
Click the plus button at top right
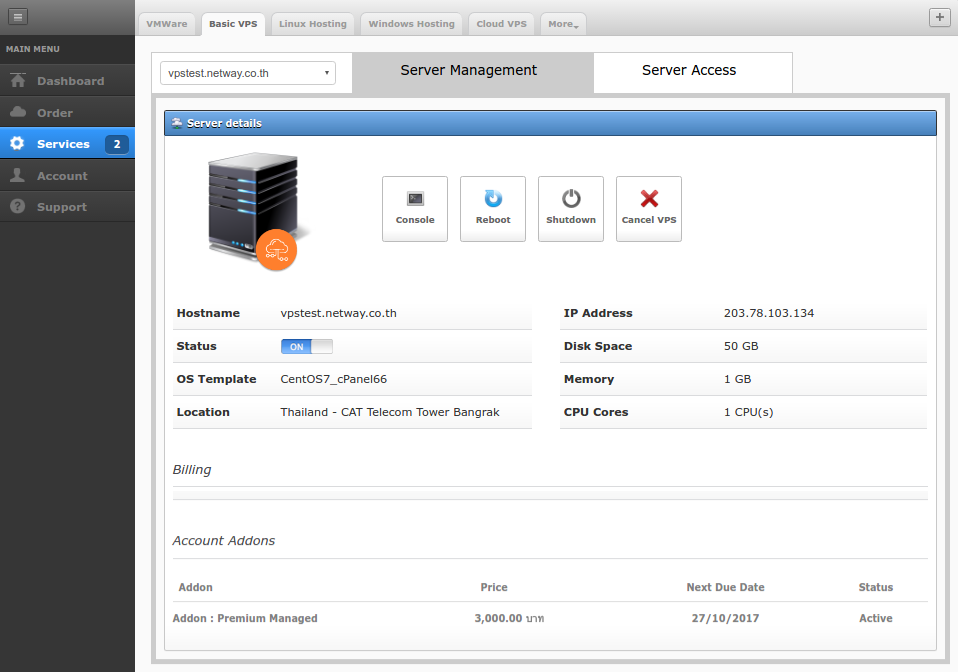tap(939, 17)
